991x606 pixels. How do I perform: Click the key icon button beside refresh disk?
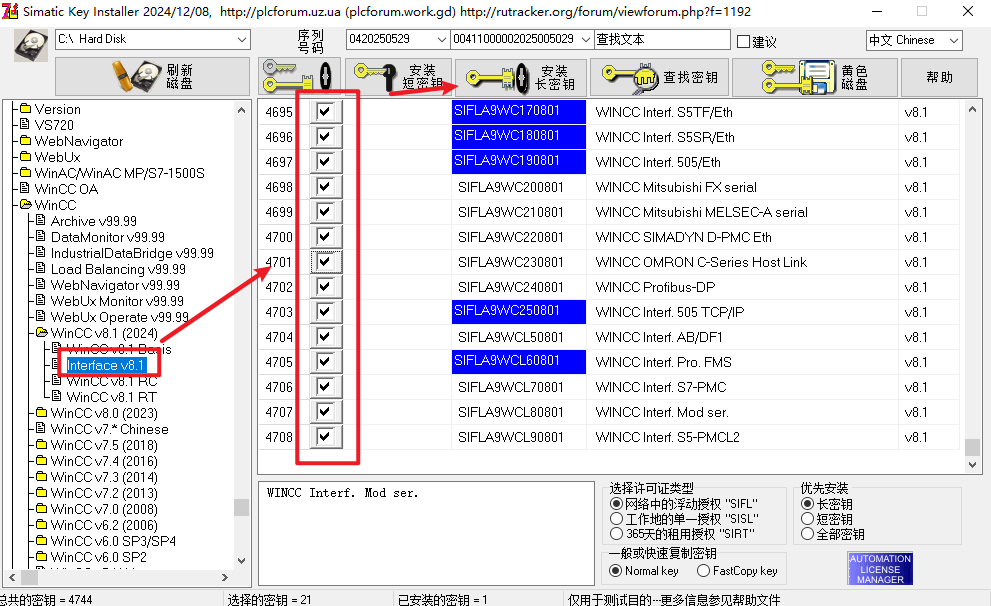(299, 77)
